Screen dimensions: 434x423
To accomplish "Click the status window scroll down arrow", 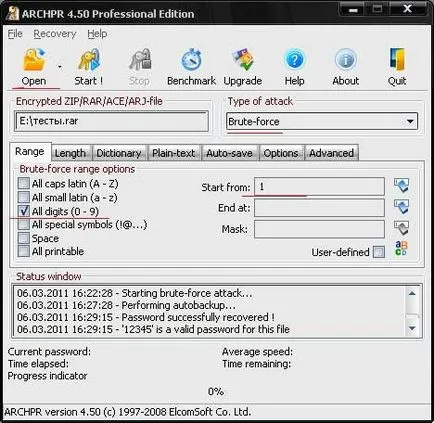I will (x=412, y=328).
